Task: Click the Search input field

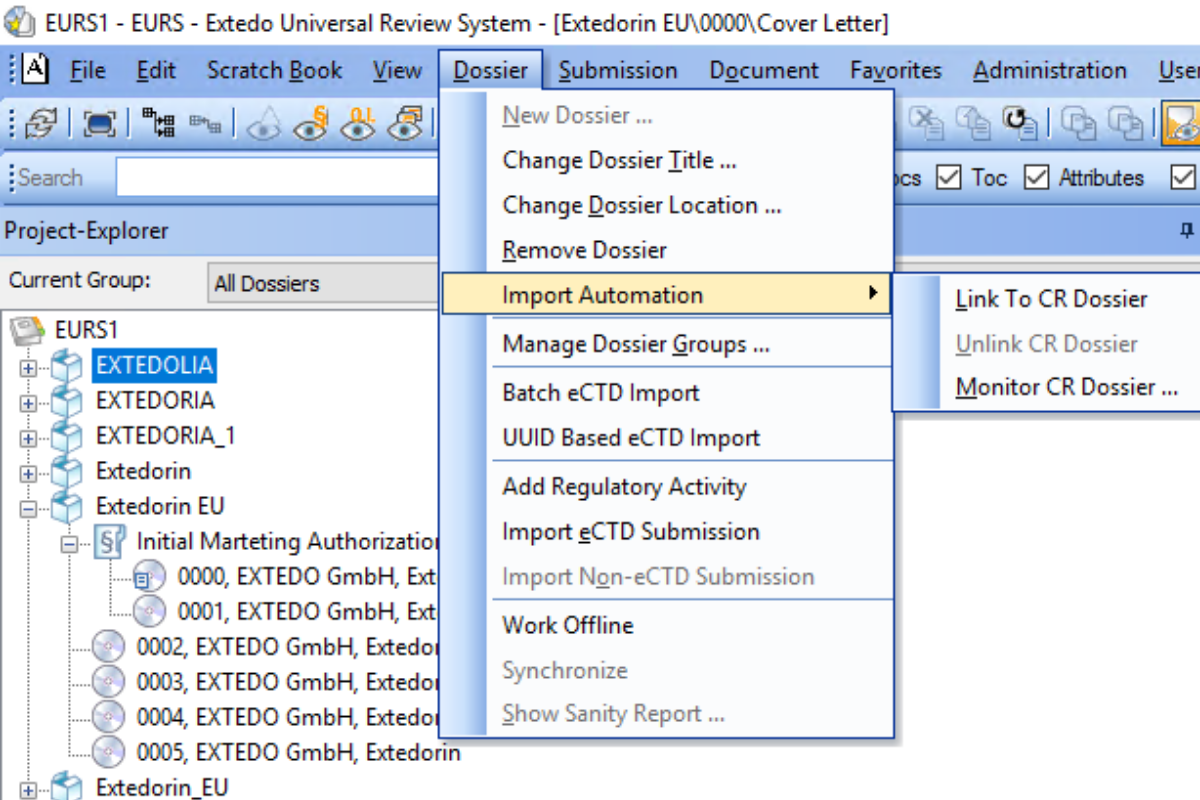Action: (278, 178)
